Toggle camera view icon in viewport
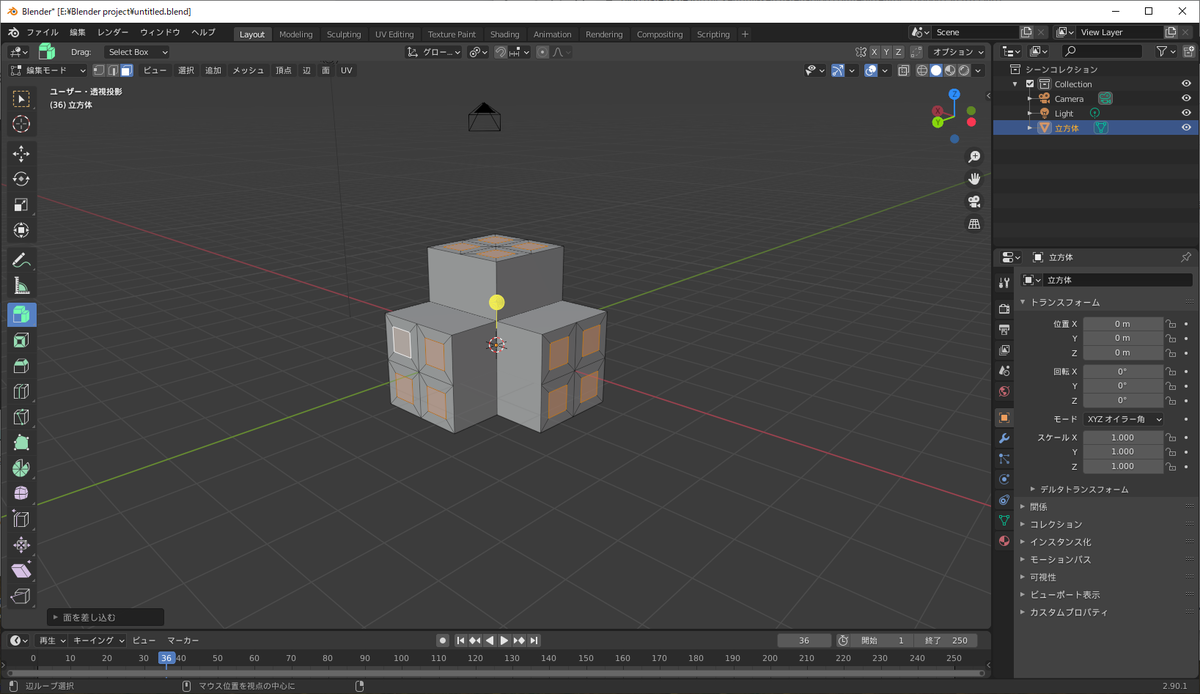The width and height of the screenshot is (1200, 694). tap(974, 202)
